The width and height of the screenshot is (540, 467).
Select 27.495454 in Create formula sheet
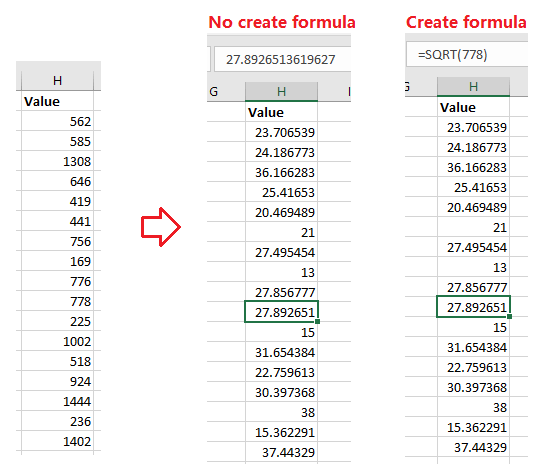pyautogui.click(x=474, y=247)
